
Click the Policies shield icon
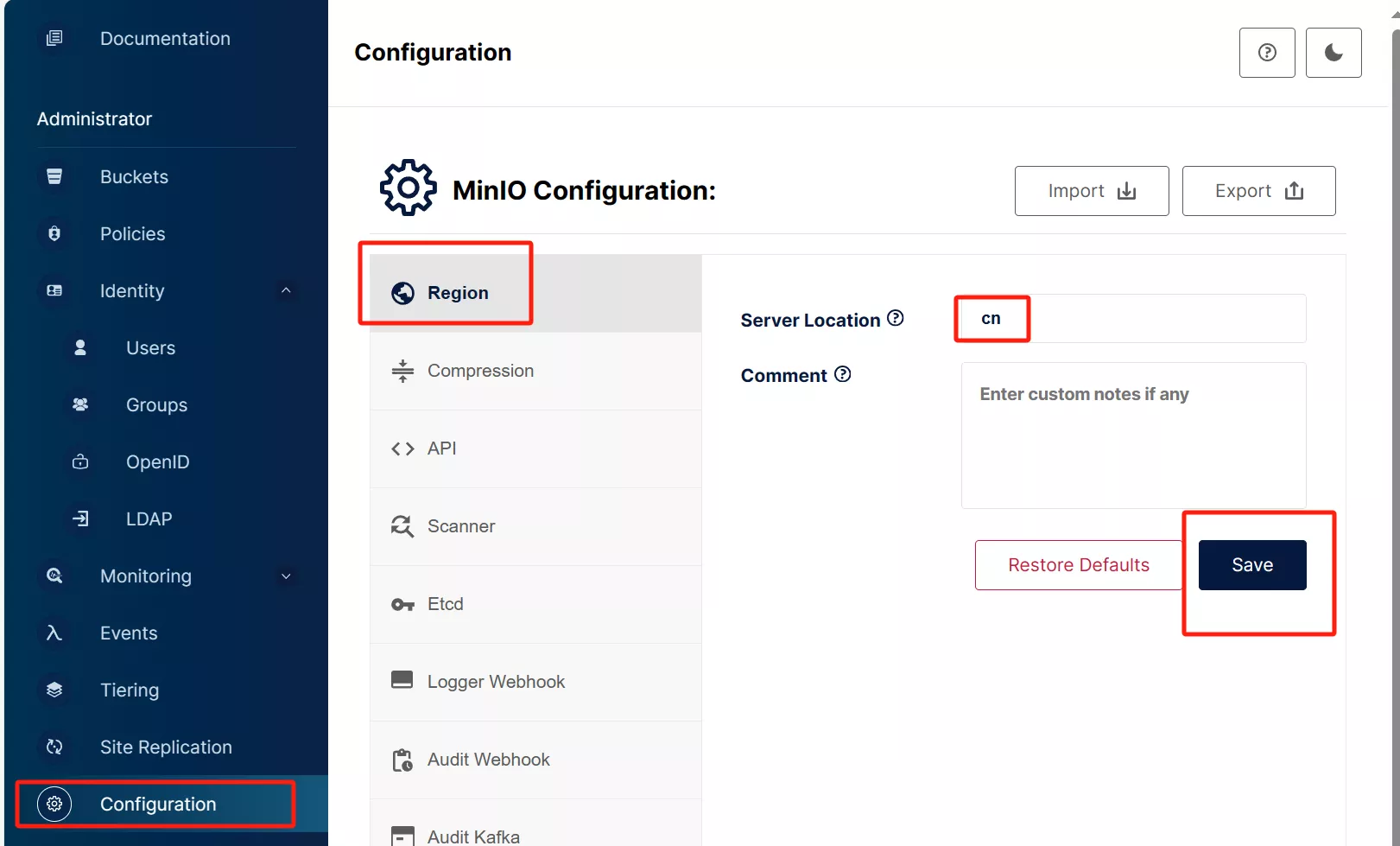[x=54, y=234]
